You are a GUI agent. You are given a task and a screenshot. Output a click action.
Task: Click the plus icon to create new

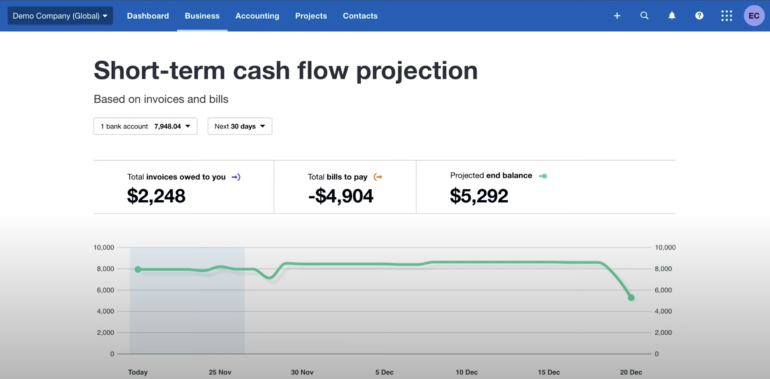(x=617, y=16)
